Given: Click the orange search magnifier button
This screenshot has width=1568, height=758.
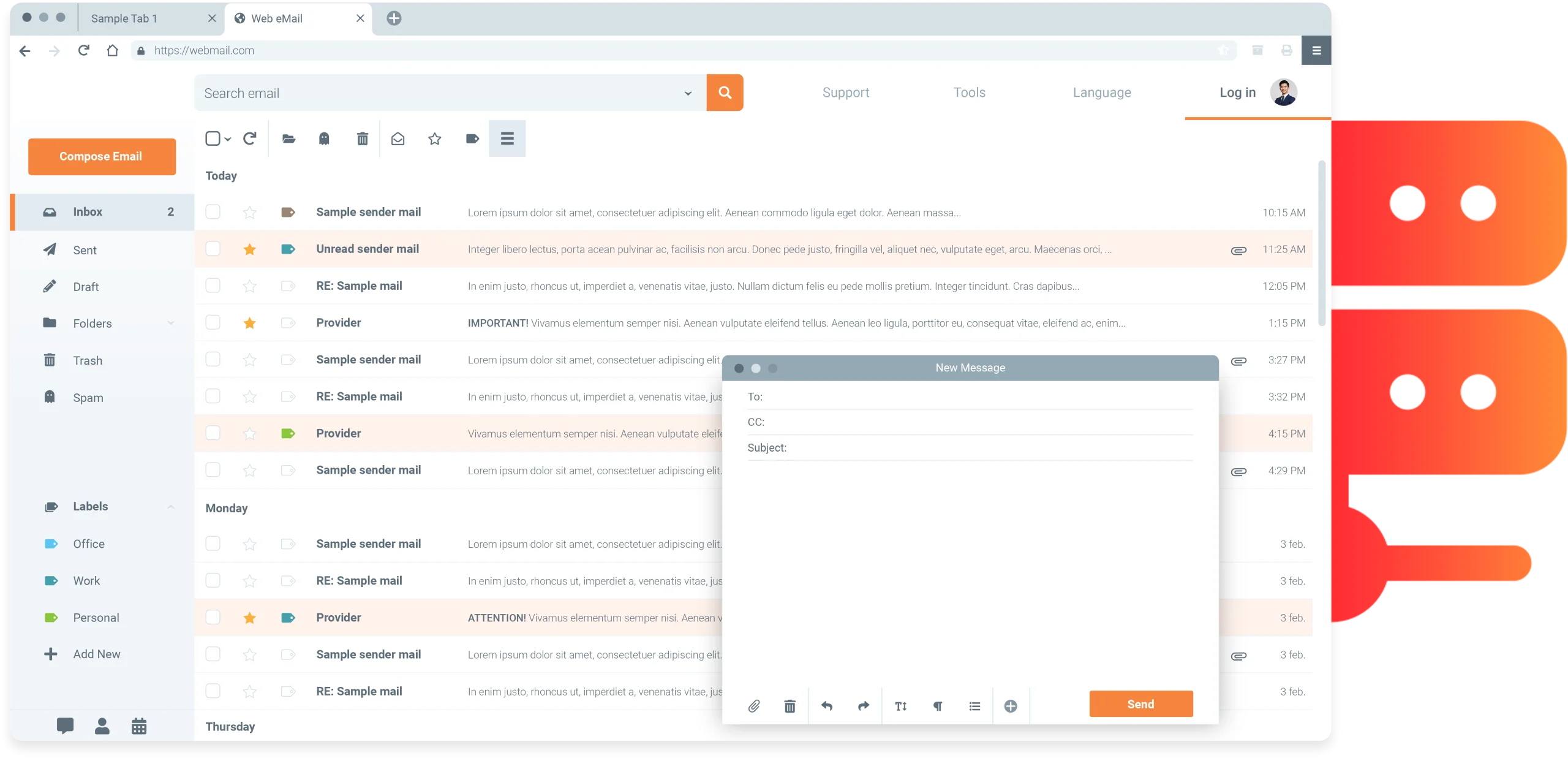Looking at the screenshot, I should pyautogui.click(x=725, y=93).
